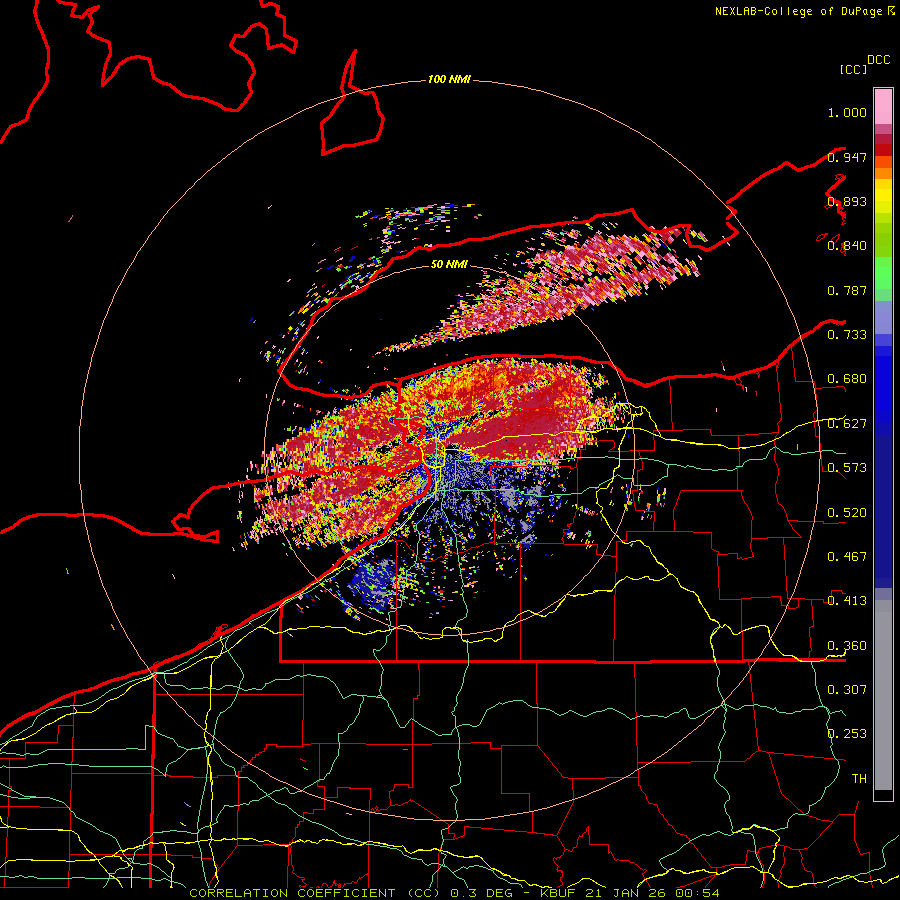Click the 0.360 color scale value
900x900 pixels.
tap(847, 646)
